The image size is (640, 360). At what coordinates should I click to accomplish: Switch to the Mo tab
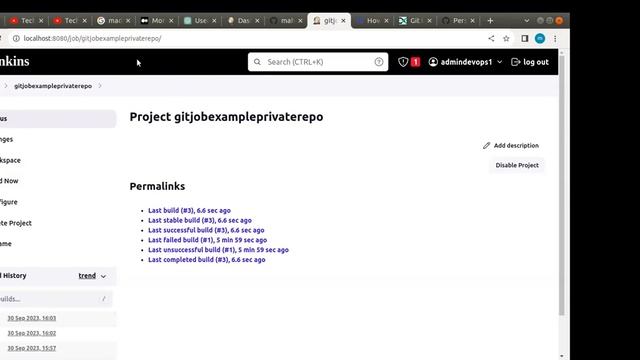156,20
